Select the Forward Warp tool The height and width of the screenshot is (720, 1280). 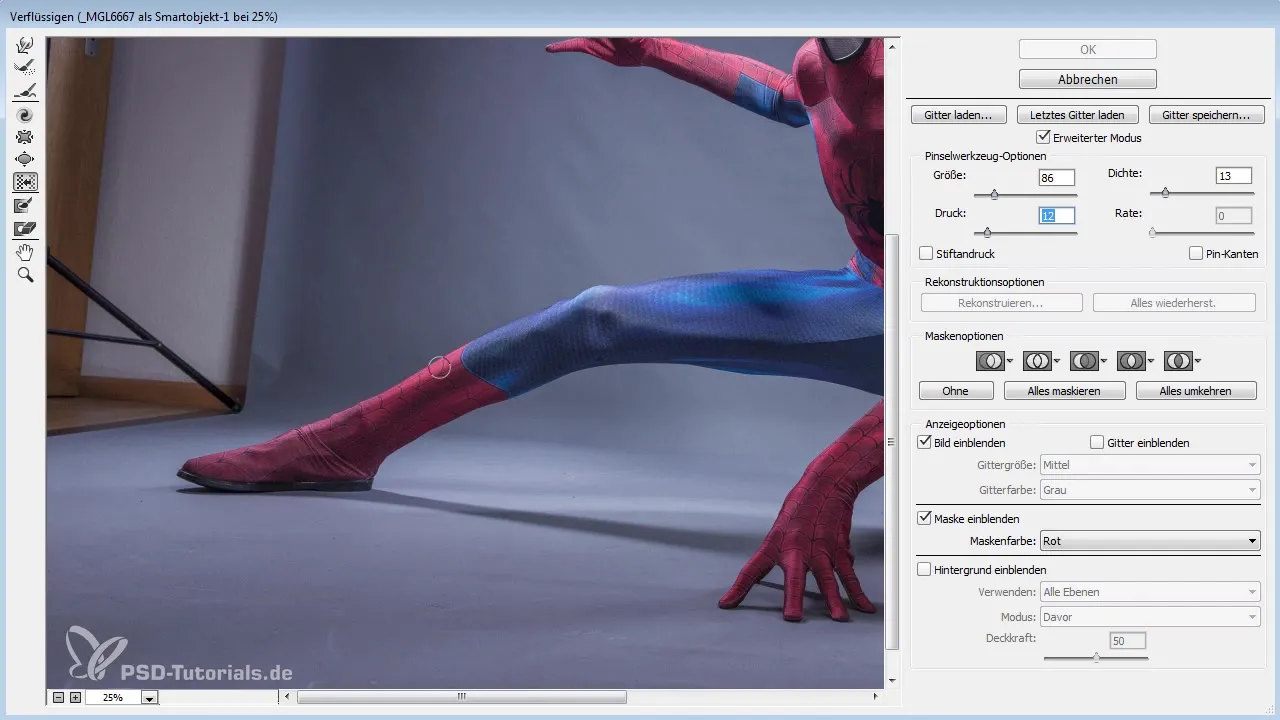26,44
